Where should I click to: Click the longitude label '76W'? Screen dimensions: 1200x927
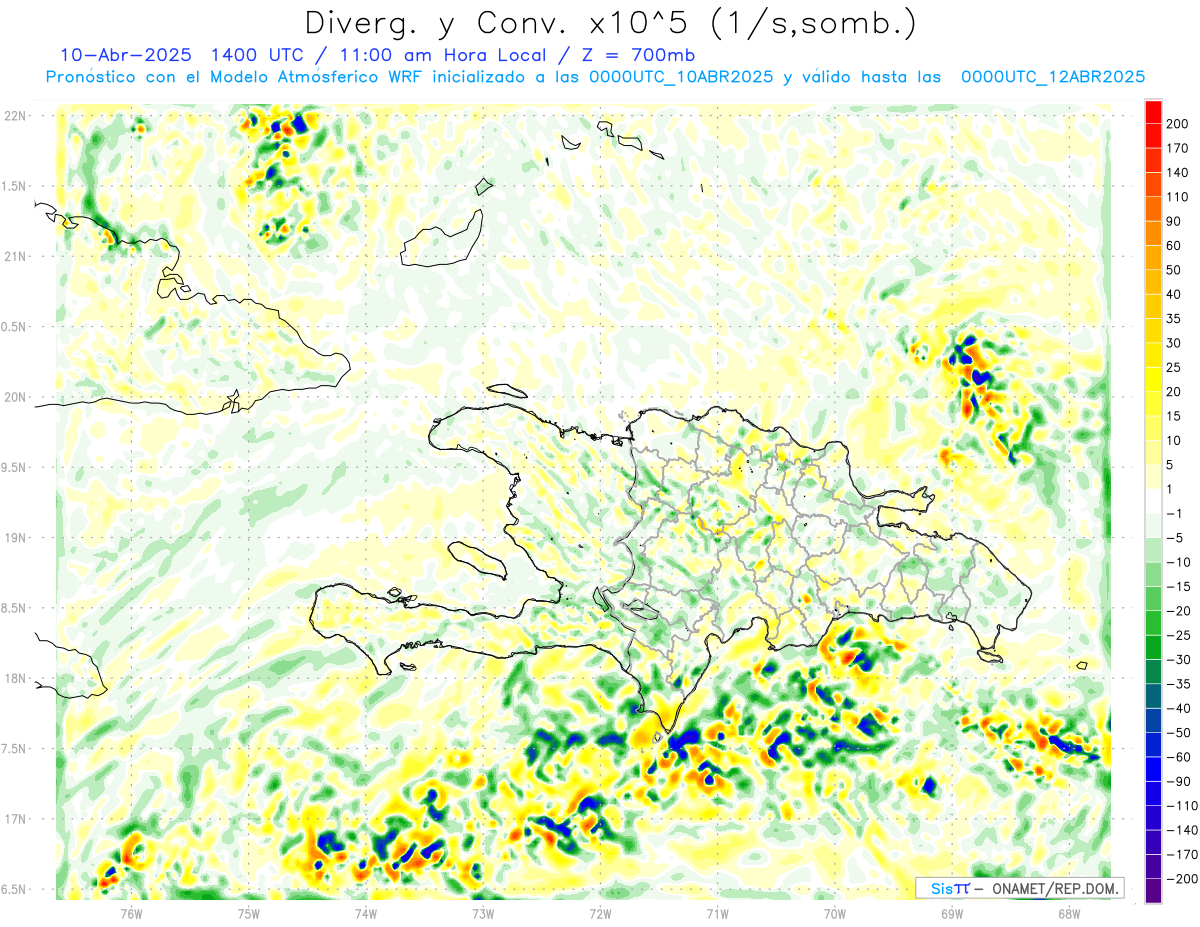click(x=132, y=913)
